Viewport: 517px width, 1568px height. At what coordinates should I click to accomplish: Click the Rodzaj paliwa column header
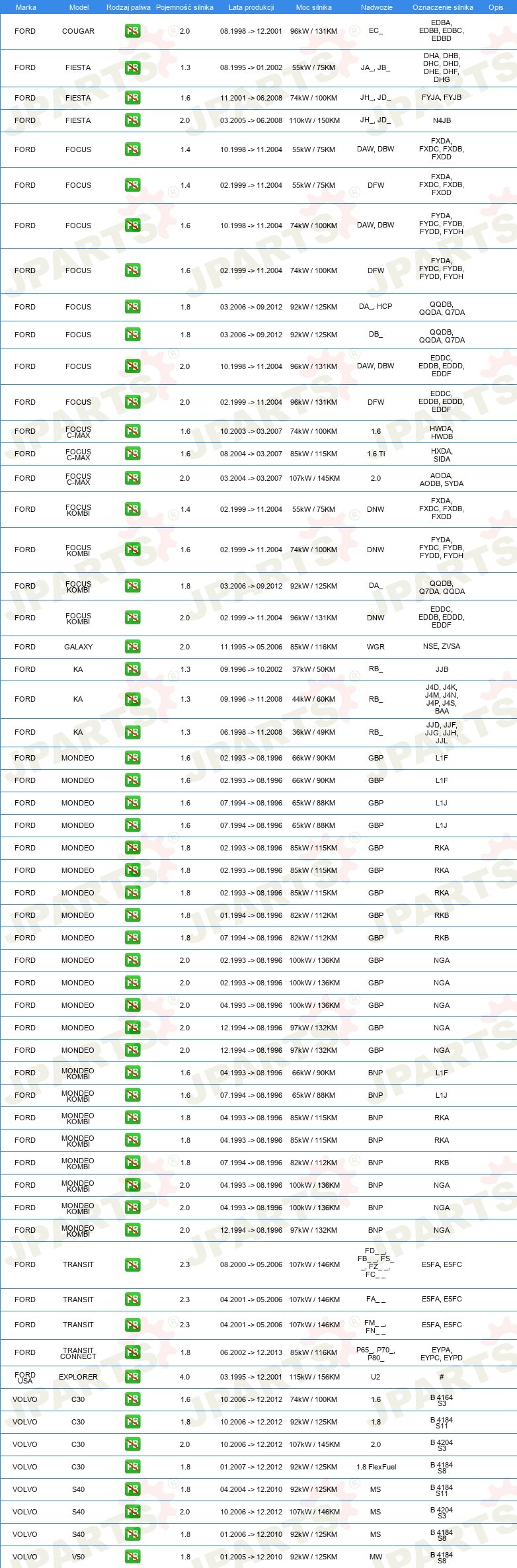(128, 7)
